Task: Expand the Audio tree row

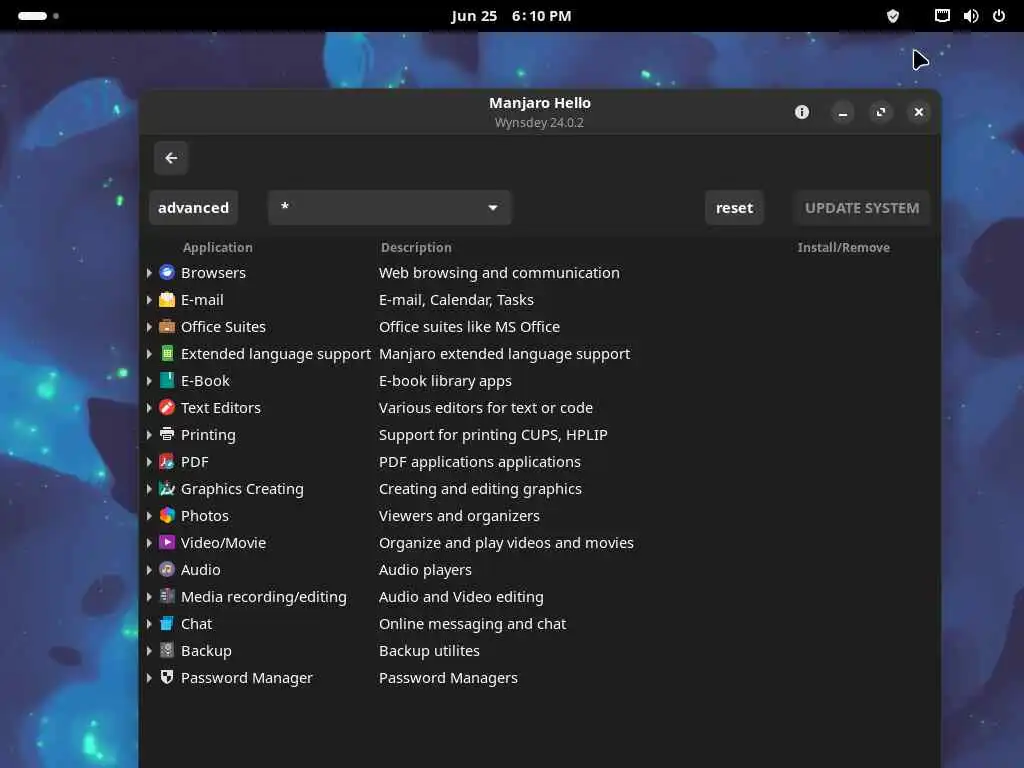Action: pos(149,569)
